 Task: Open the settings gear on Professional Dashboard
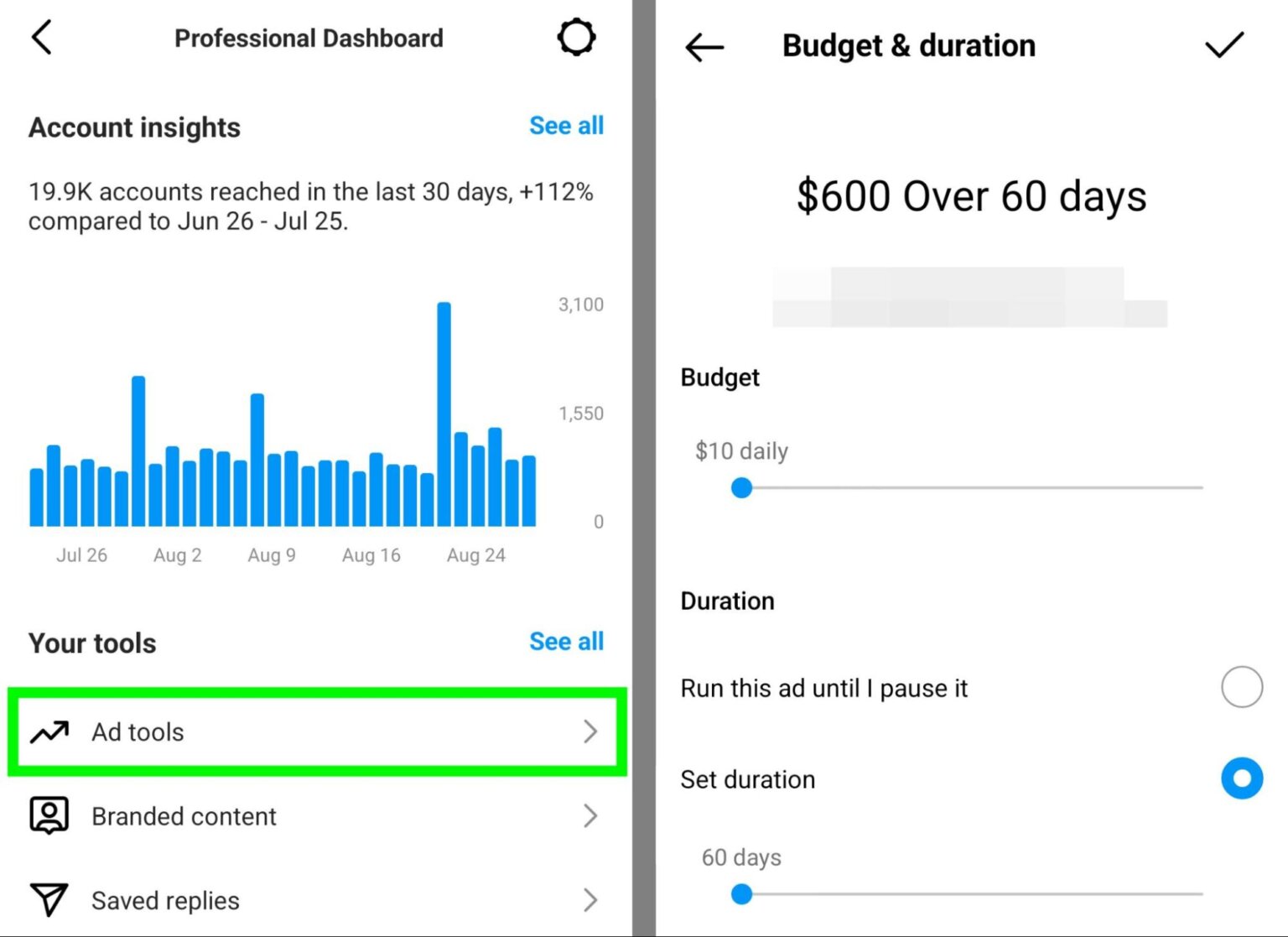pos(576,37)
